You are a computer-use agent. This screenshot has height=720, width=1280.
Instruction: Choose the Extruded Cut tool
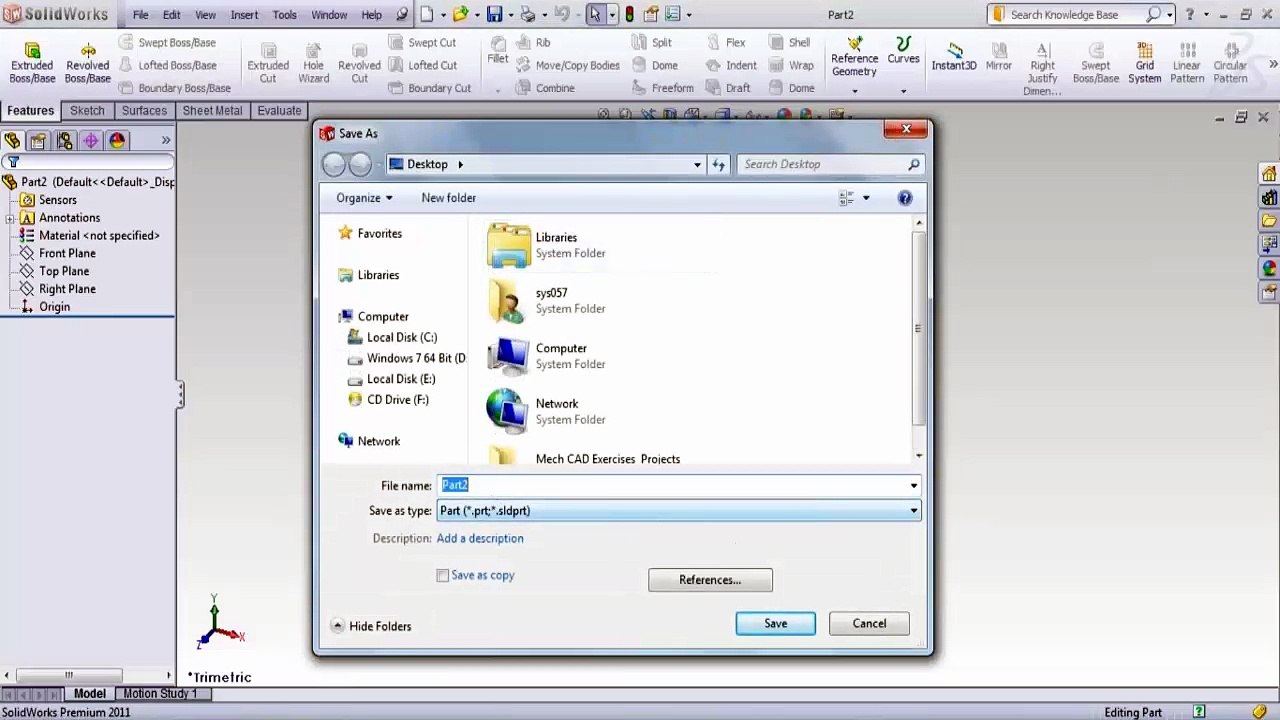pyautogui.click(x=268, y=63)
